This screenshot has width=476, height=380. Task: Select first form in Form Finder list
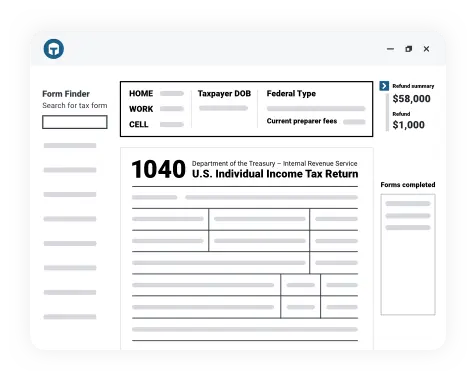coord(70,145)
